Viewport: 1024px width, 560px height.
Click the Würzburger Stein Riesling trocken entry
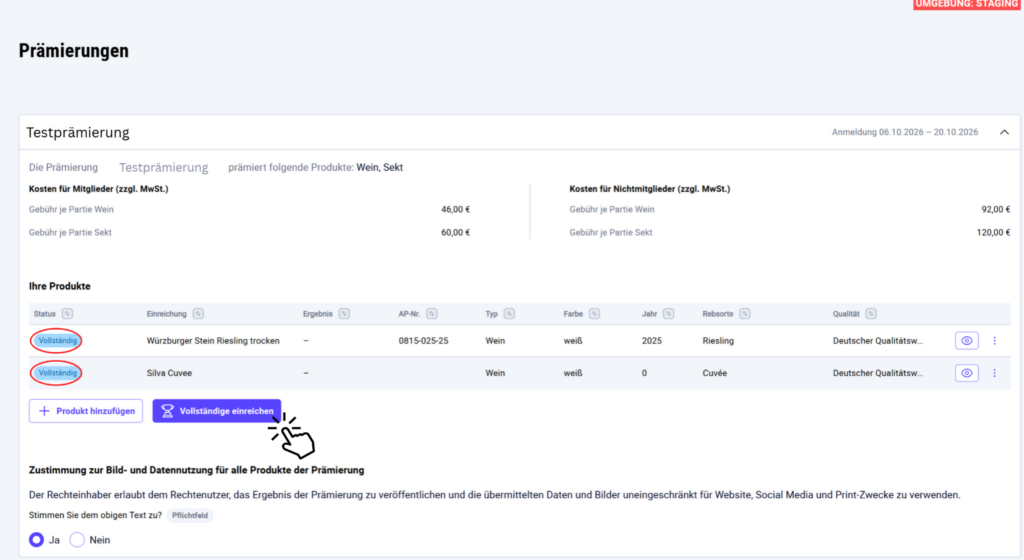point(213,341)
